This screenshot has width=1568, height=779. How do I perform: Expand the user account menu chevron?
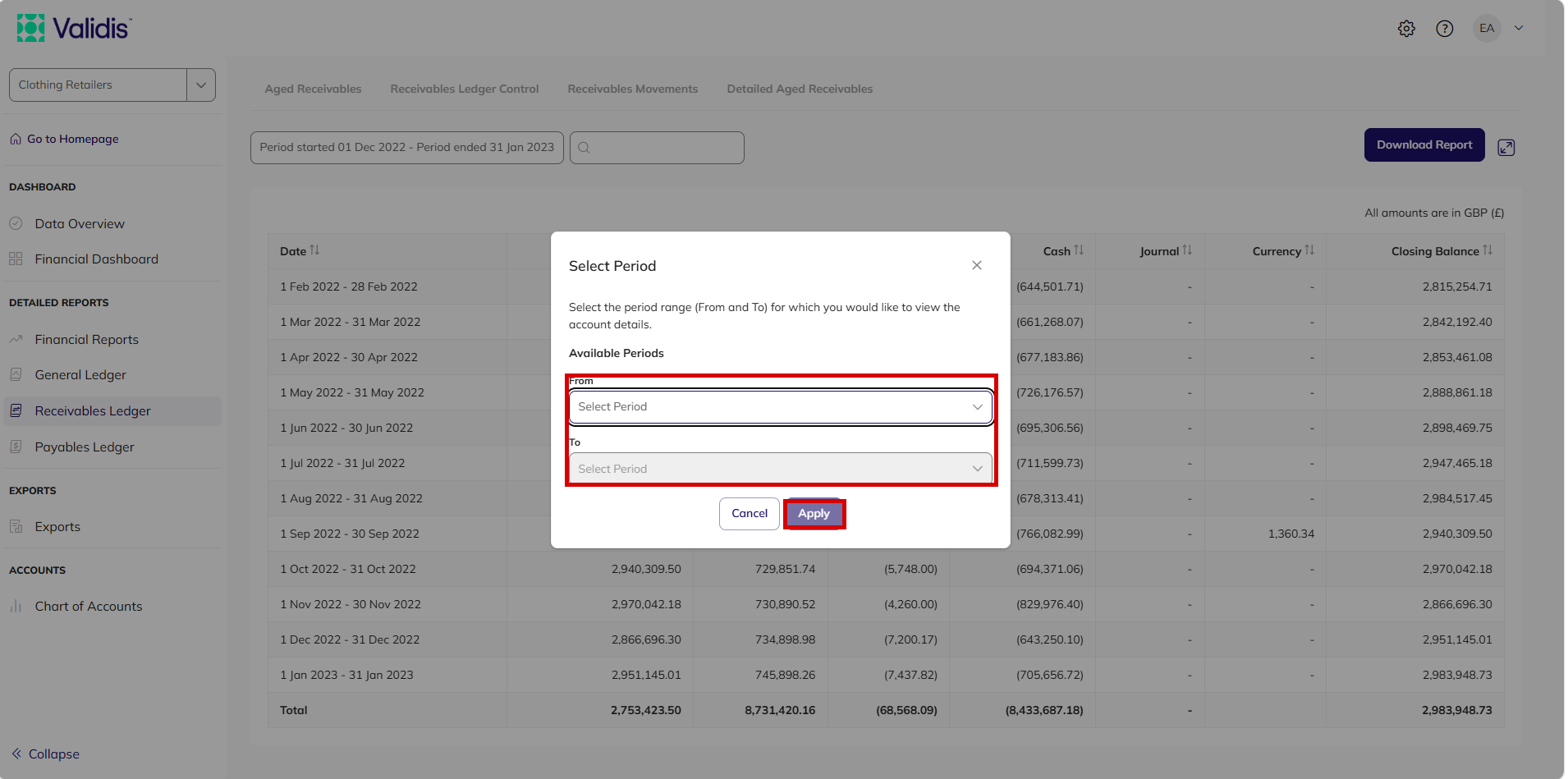pyautogui.click(x=1519, y=28)
